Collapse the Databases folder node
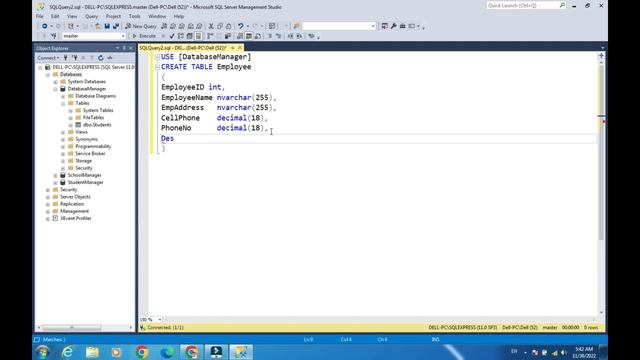 pos(48,75)
